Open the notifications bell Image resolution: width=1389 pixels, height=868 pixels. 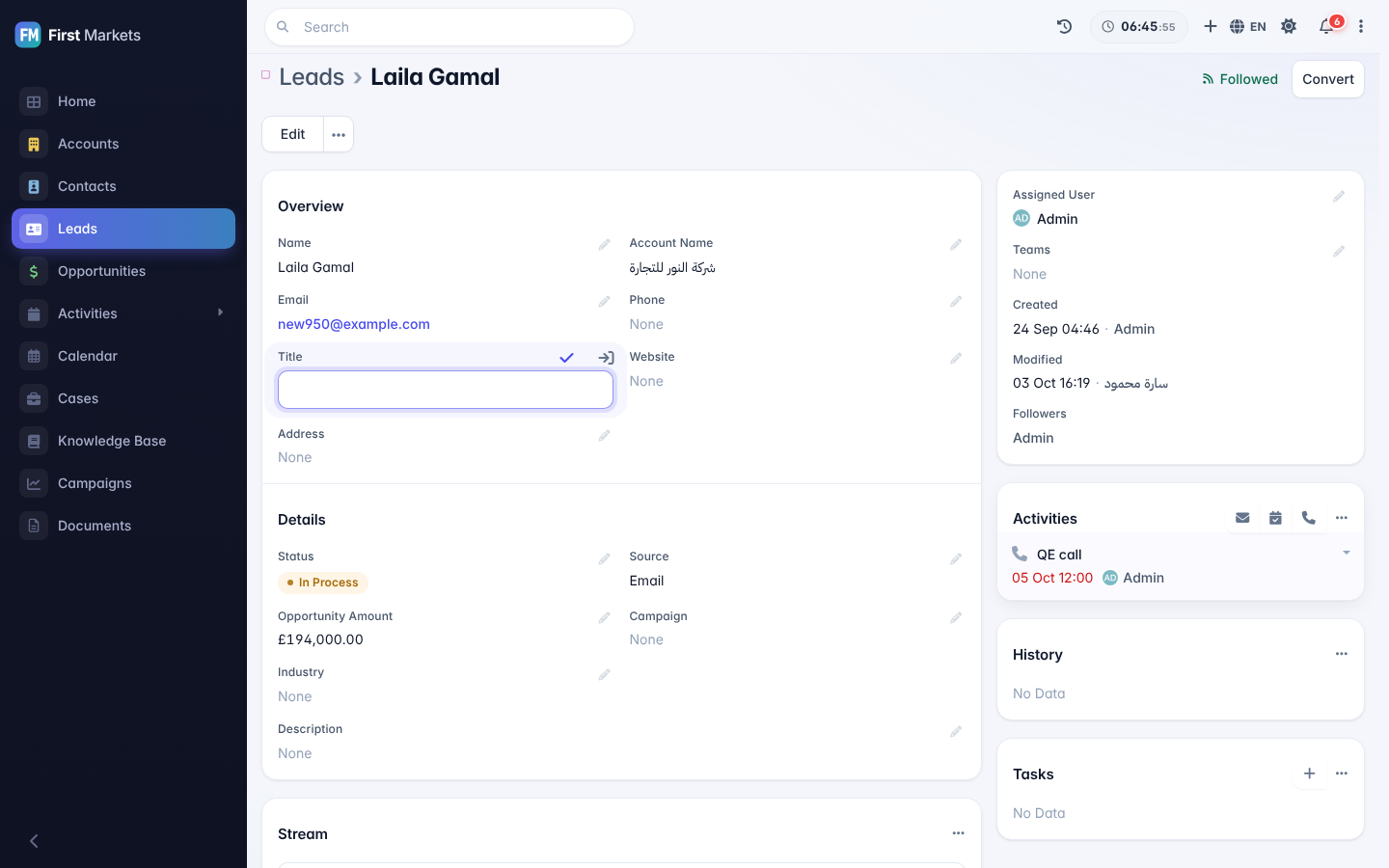pyautogui.click(x=1327, y=27)
